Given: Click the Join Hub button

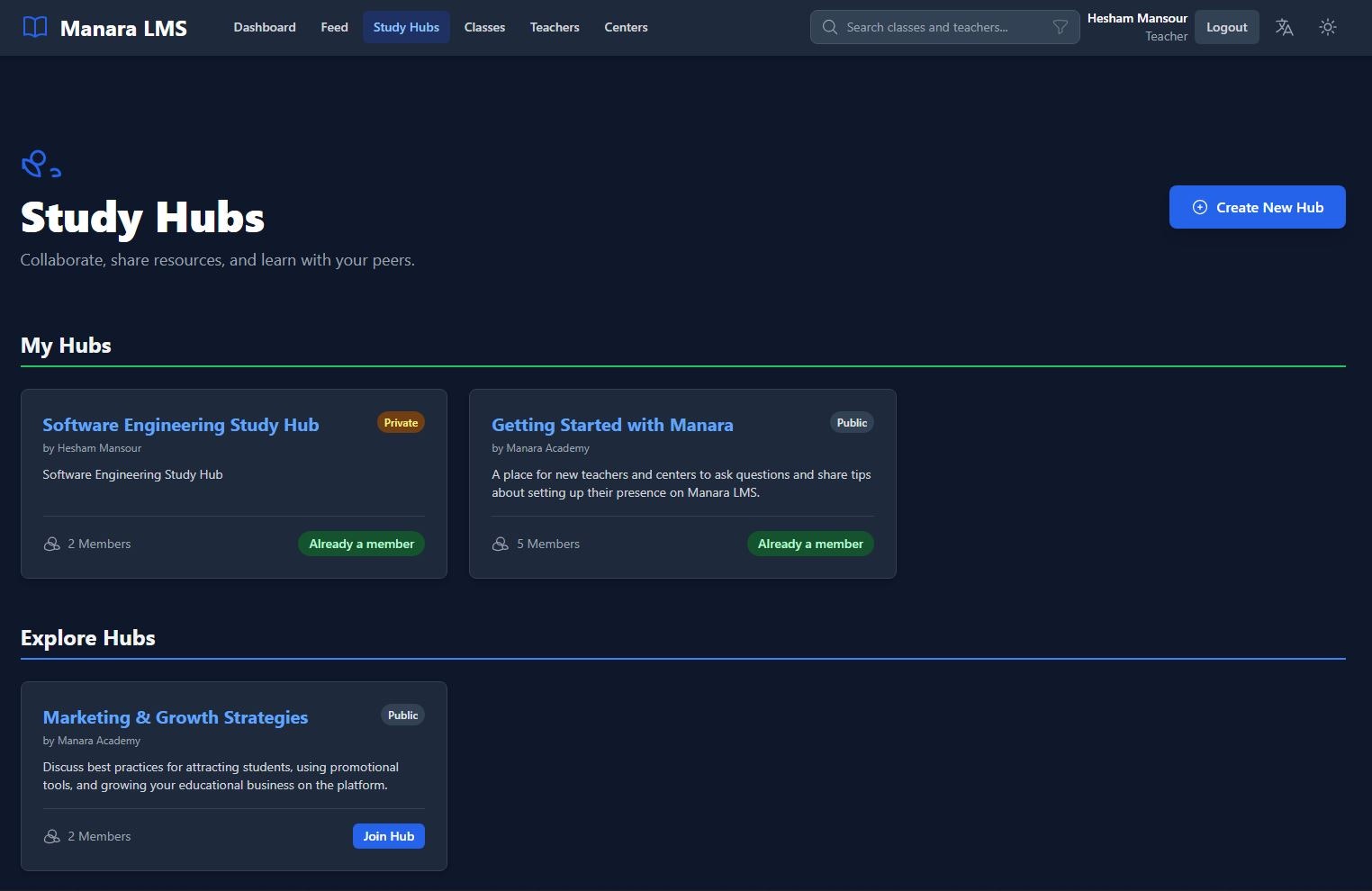Looking at the screenshot, I should tap(388, 835).
